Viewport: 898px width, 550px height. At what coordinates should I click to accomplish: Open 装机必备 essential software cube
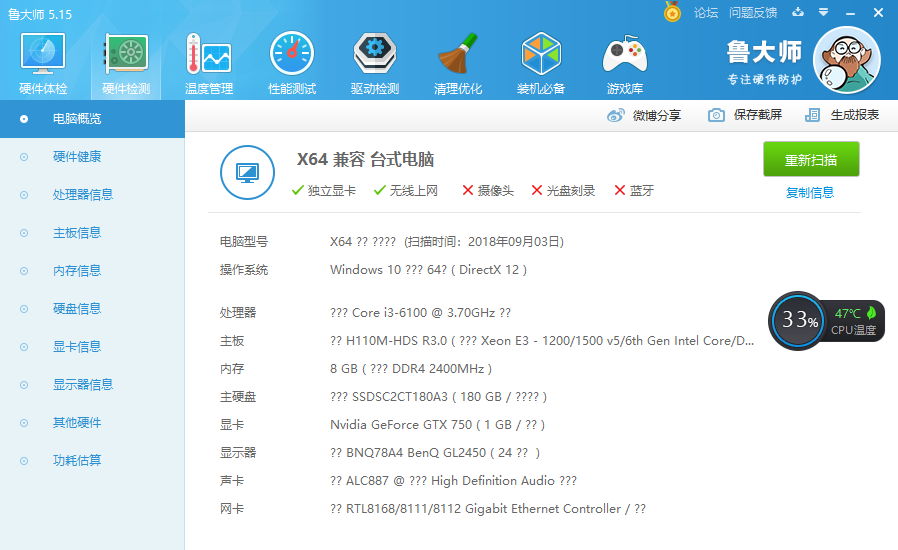(x=541, y=64)
